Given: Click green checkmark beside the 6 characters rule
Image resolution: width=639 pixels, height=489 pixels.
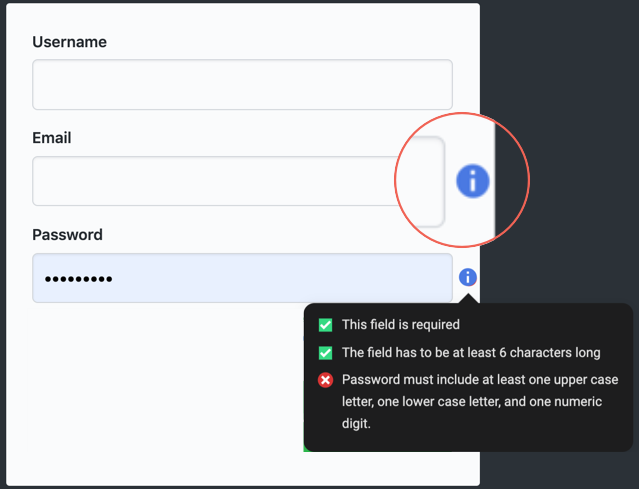Looking at the screenshot, I should pyautogui.click(x=325, y=353).
